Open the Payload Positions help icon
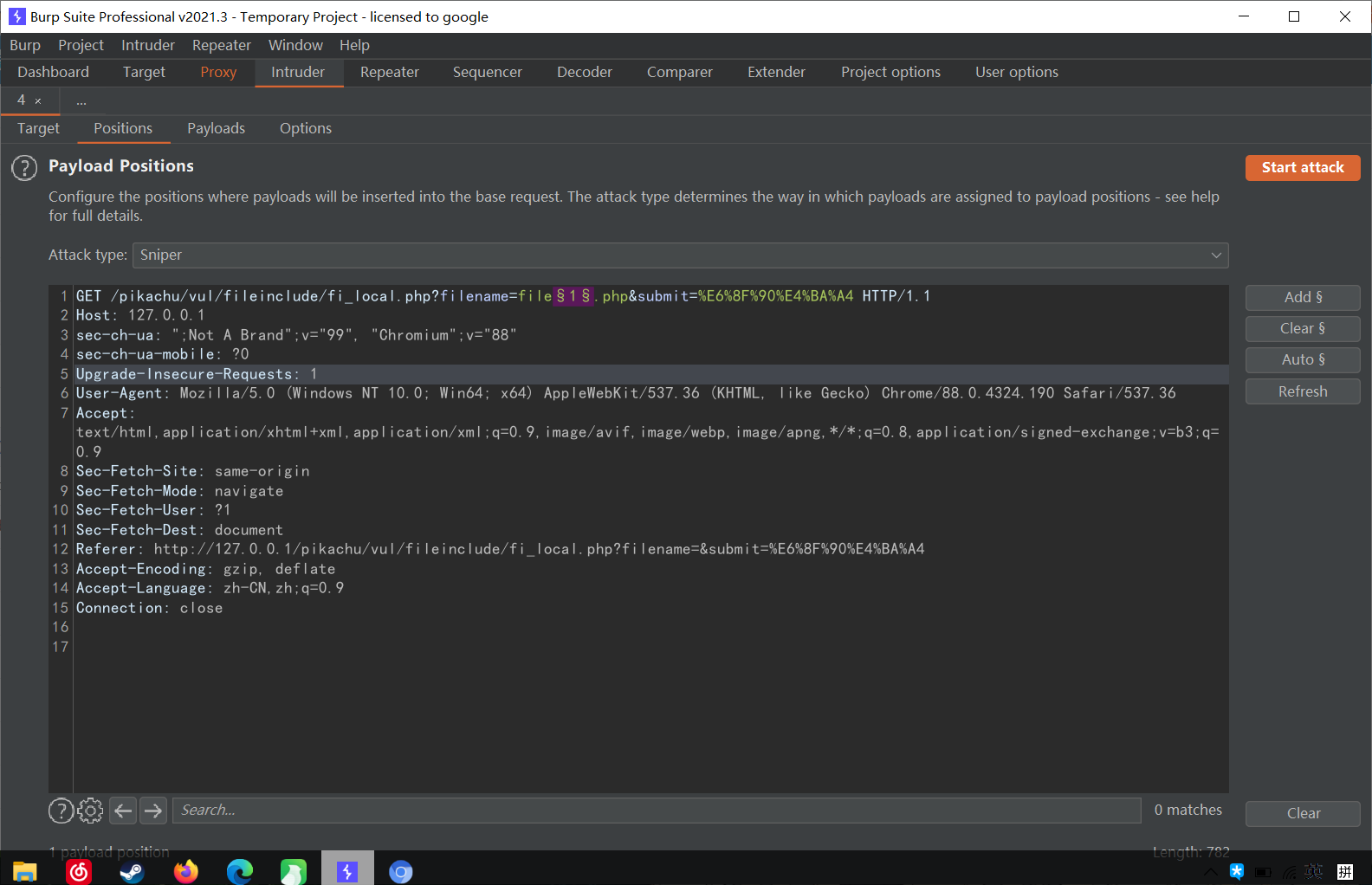This screenshot has width=1372, height=885. [24, 168]
